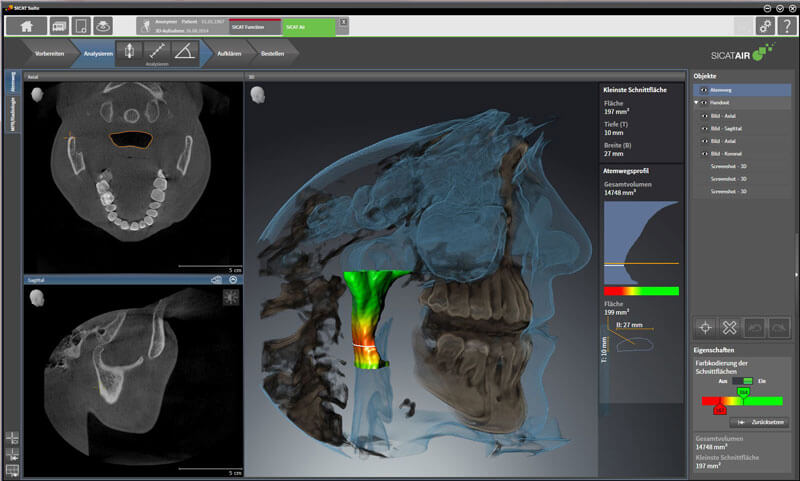The image size is (800, 481).
Task: Toggle eye for first Bild - Axial item
Action: pyautogui.click(x=705, y=116)
